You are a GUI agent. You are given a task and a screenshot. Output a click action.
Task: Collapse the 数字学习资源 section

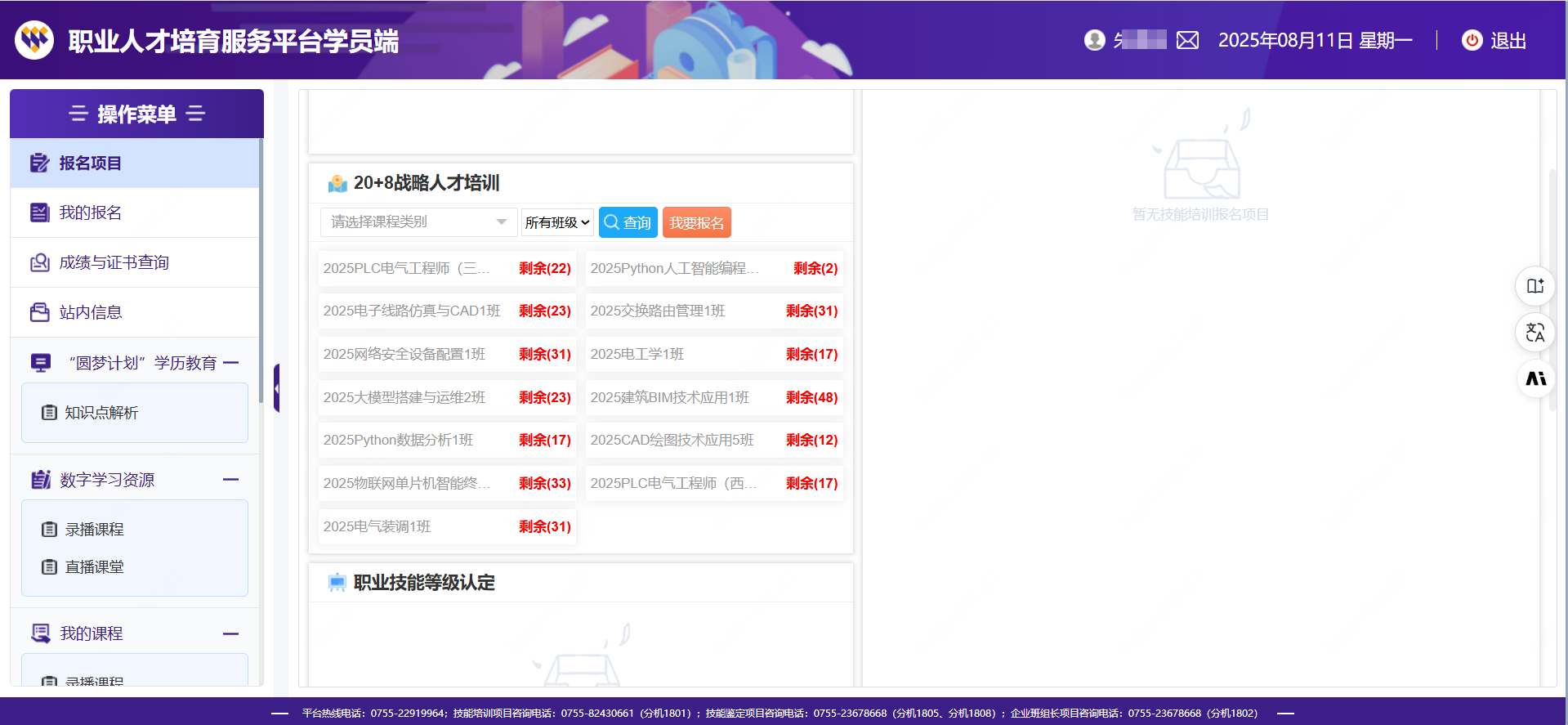[x=231, y=480]
